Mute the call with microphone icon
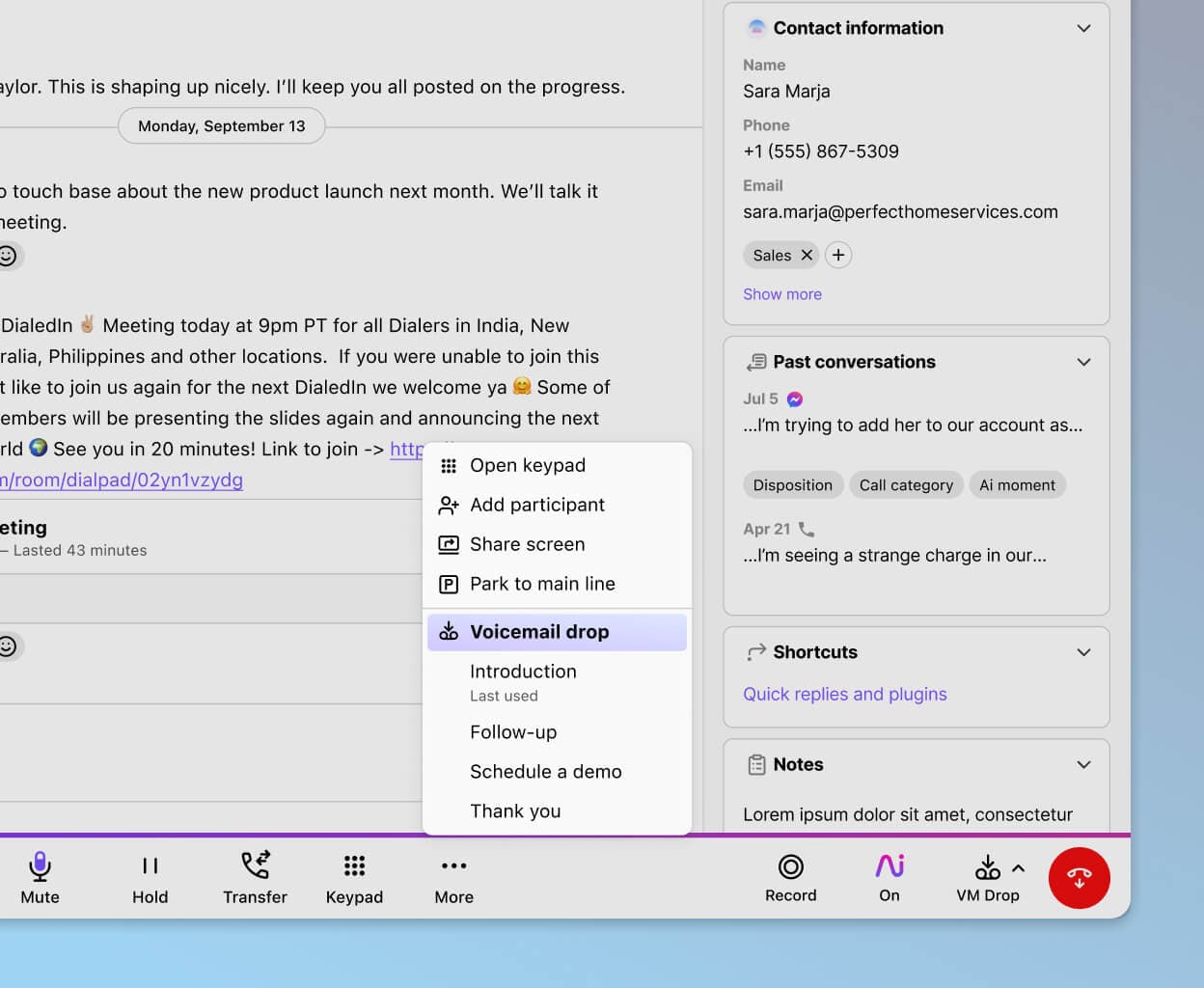This screenshot has width=1204, height=988. (x=40, y=866)
